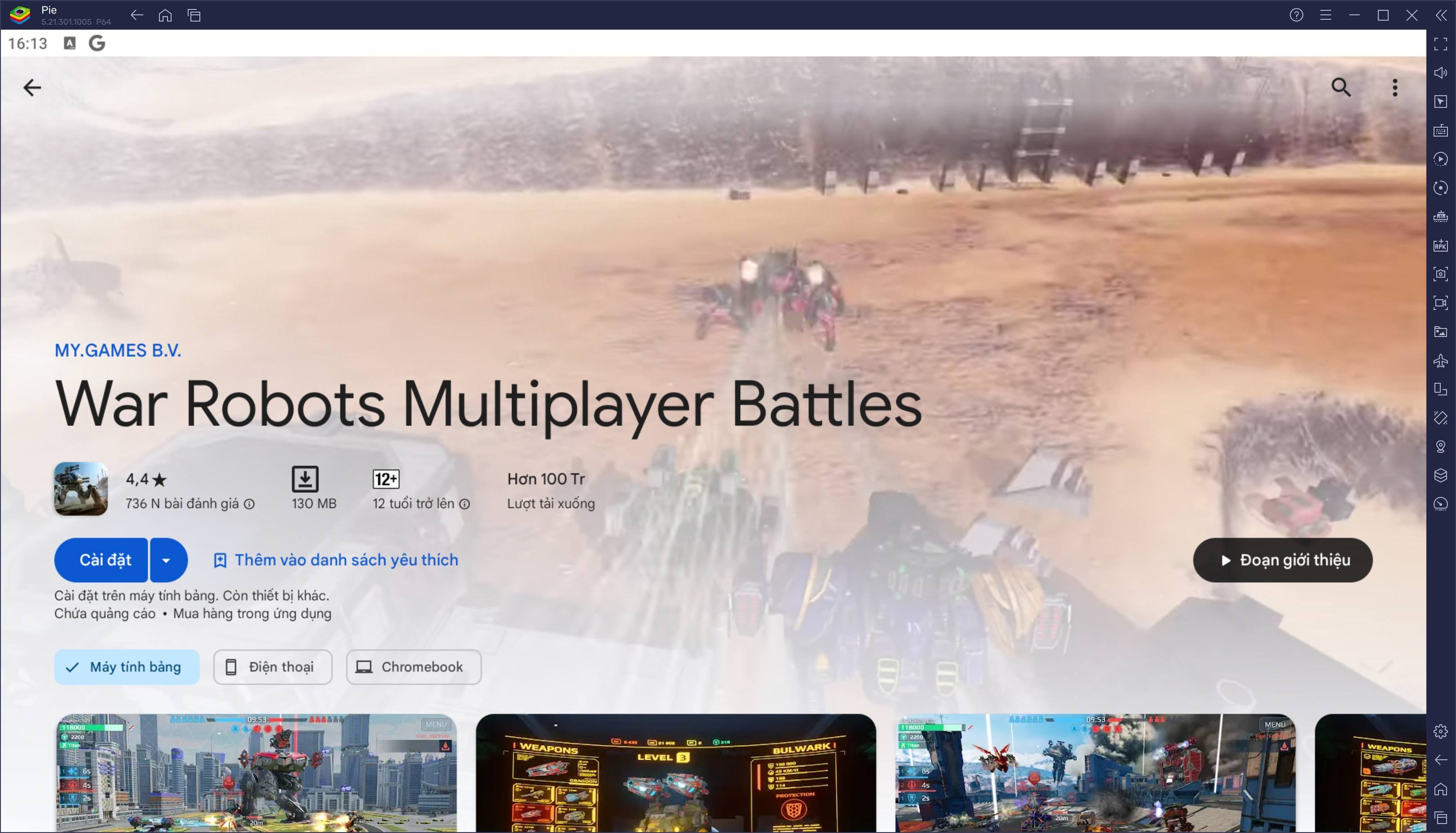The image size is (1456, 833).
Task: Take a screenshot with the camera icon
Action: click(x=1441, y=274)
